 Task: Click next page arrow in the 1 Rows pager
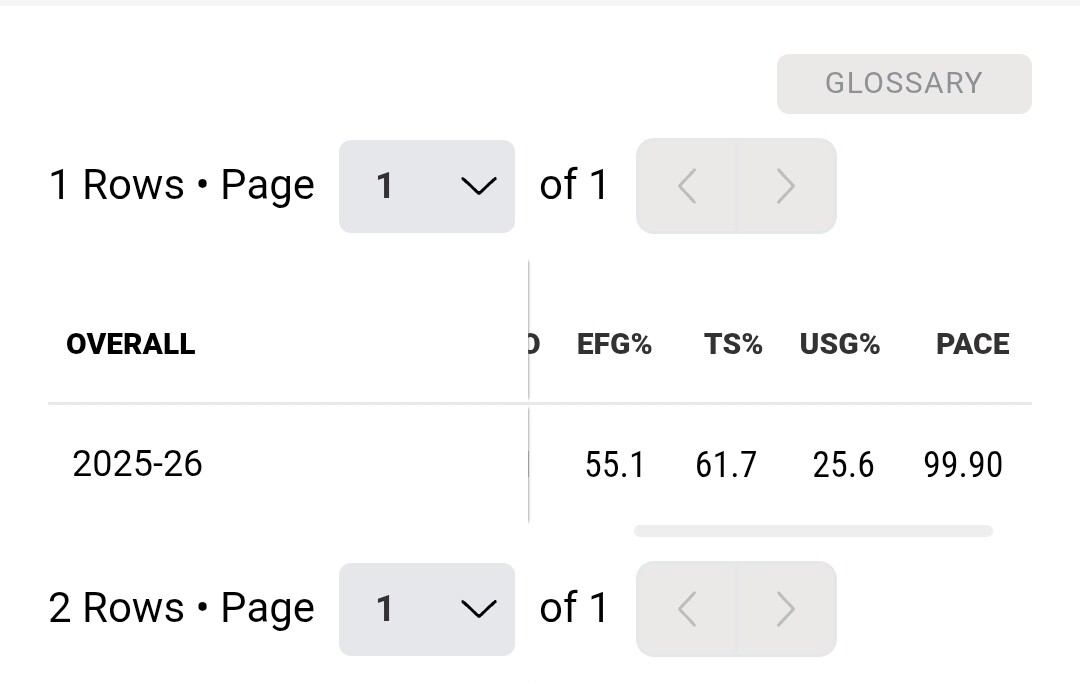pos(786,186)
